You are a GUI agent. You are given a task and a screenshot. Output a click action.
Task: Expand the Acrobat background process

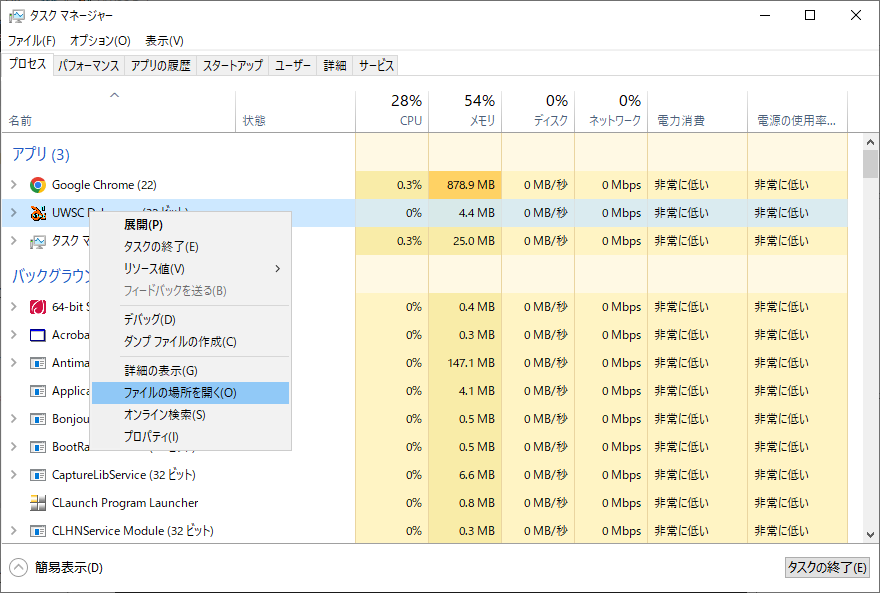[x=14, y=335]
